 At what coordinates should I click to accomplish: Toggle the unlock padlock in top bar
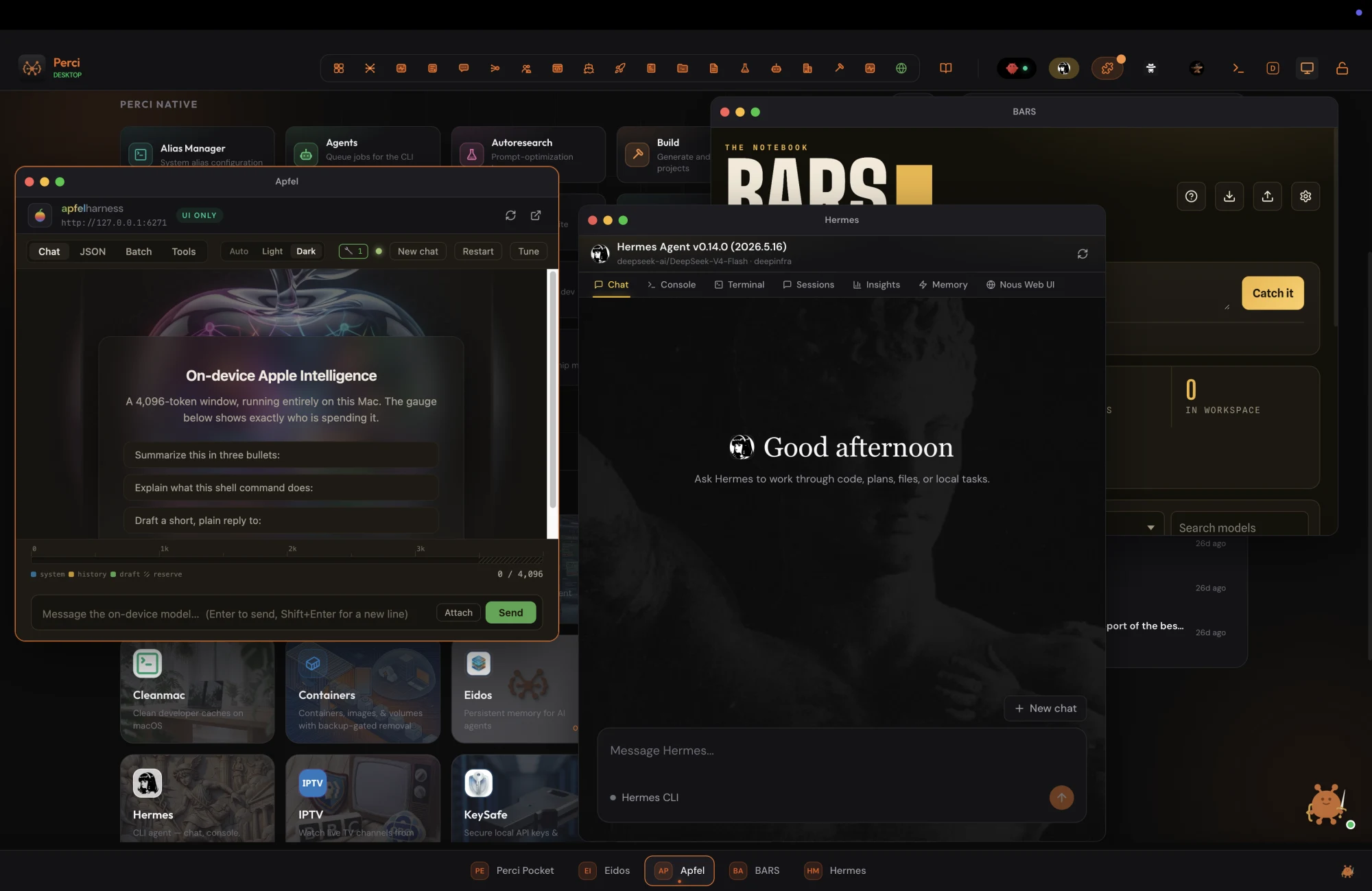pos(1343,69)
